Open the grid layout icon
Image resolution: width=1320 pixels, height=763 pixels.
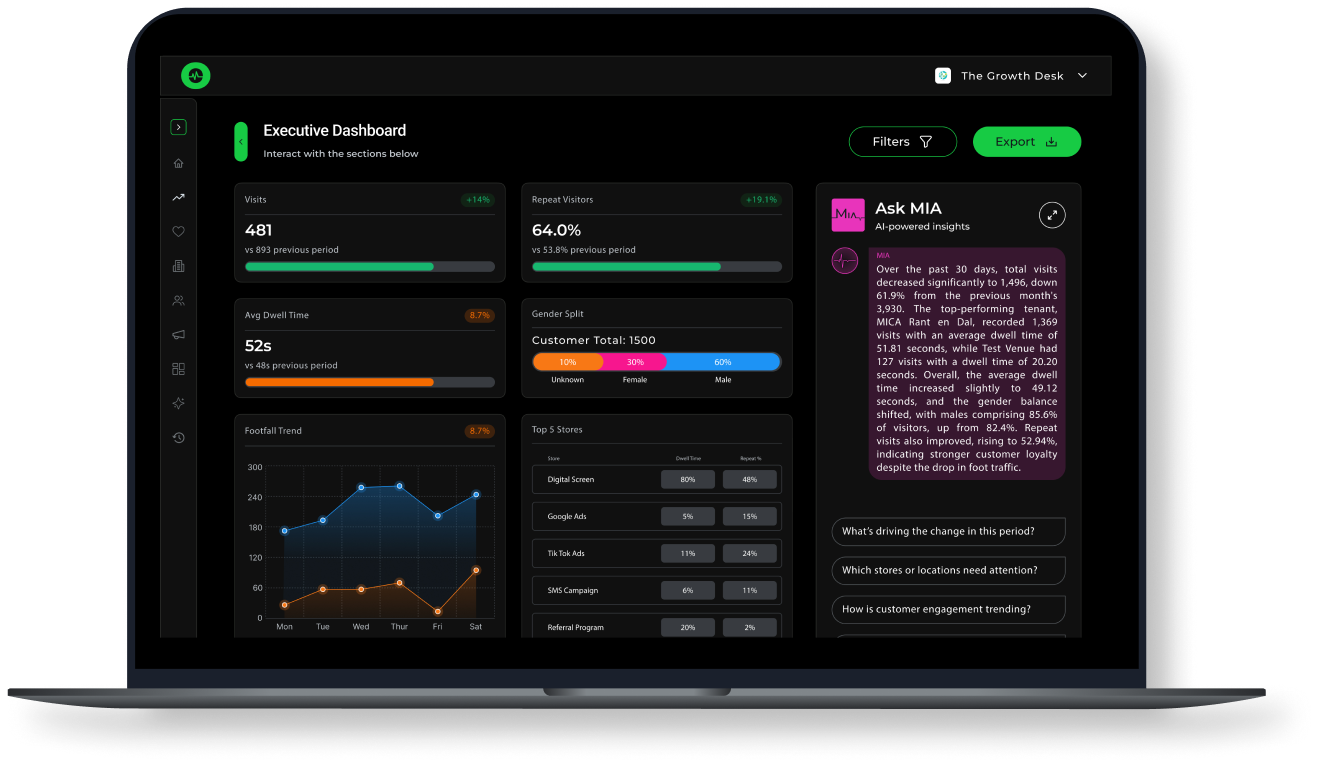tap(178, 369)
